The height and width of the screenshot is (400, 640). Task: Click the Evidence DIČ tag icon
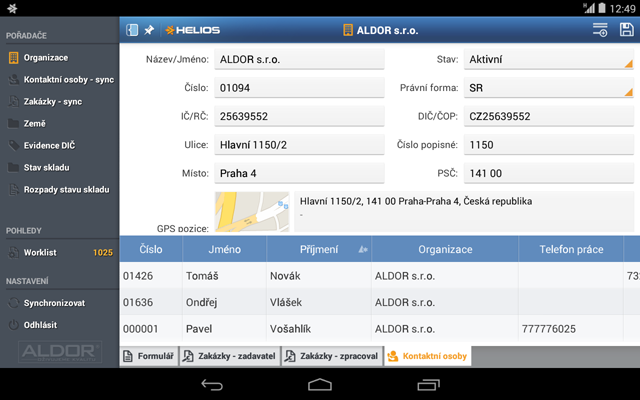[13, 145]
